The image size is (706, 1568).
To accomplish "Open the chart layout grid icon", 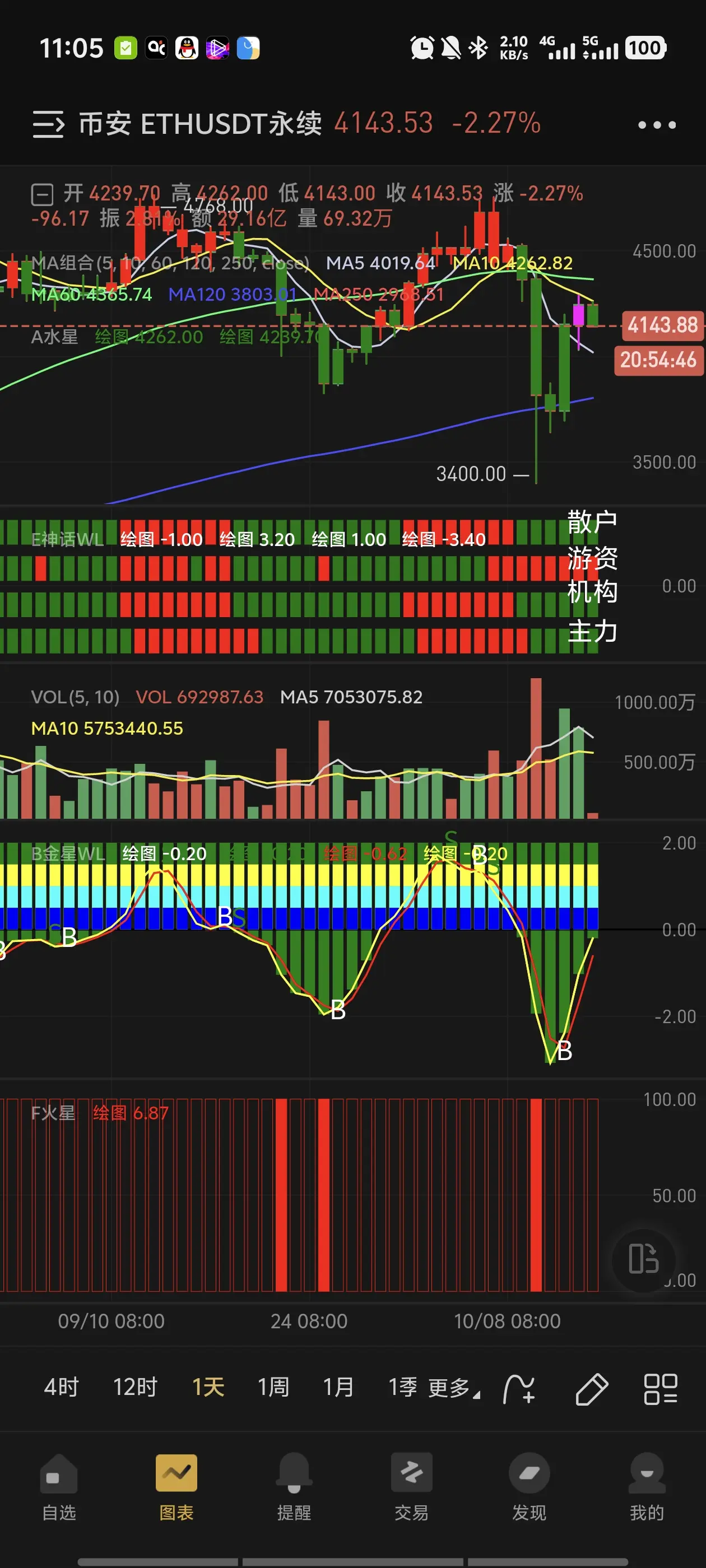I will click(660, 1388).
